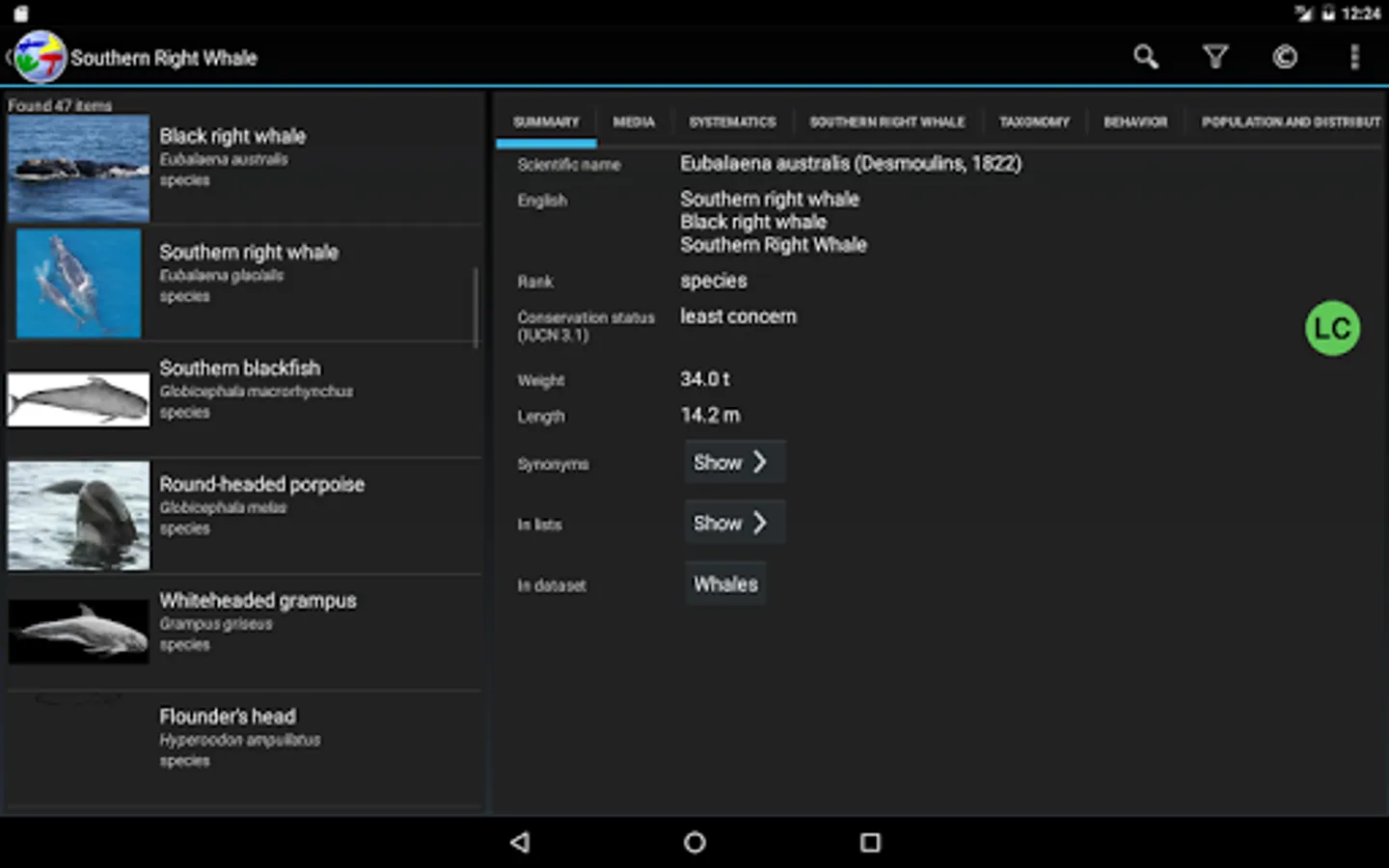The width and height of the screenshot is (1389, 868).
Task: Open the Southern blackfish thumbnail
Action: (79, 399)
